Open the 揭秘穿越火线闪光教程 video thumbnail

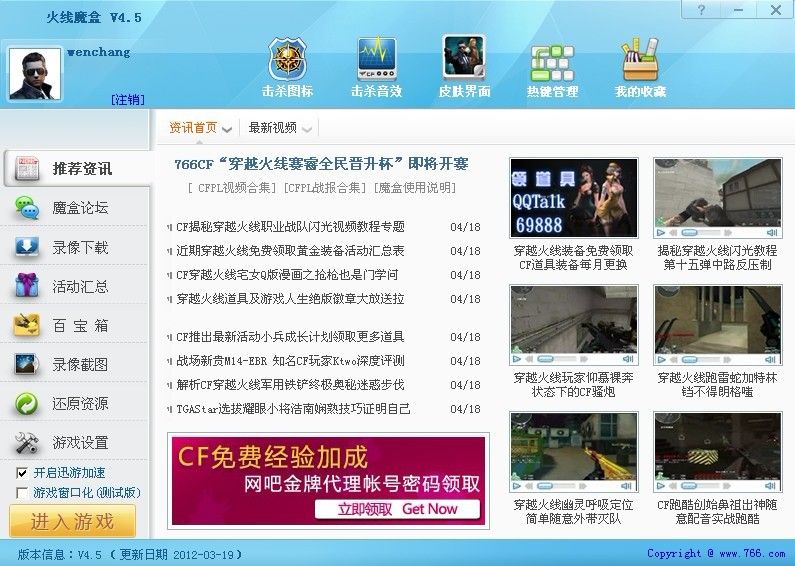click(x=717, y=198)
